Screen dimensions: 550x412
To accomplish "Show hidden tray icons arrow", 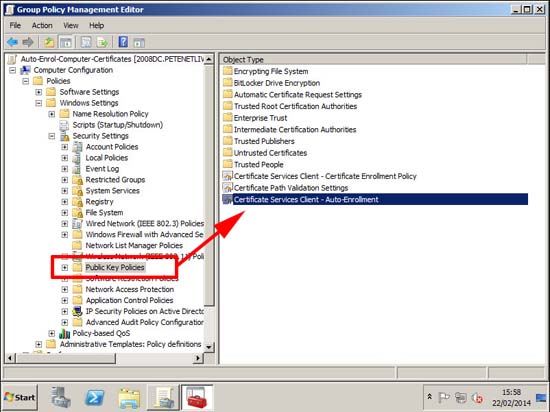I will tap(429, 397).
